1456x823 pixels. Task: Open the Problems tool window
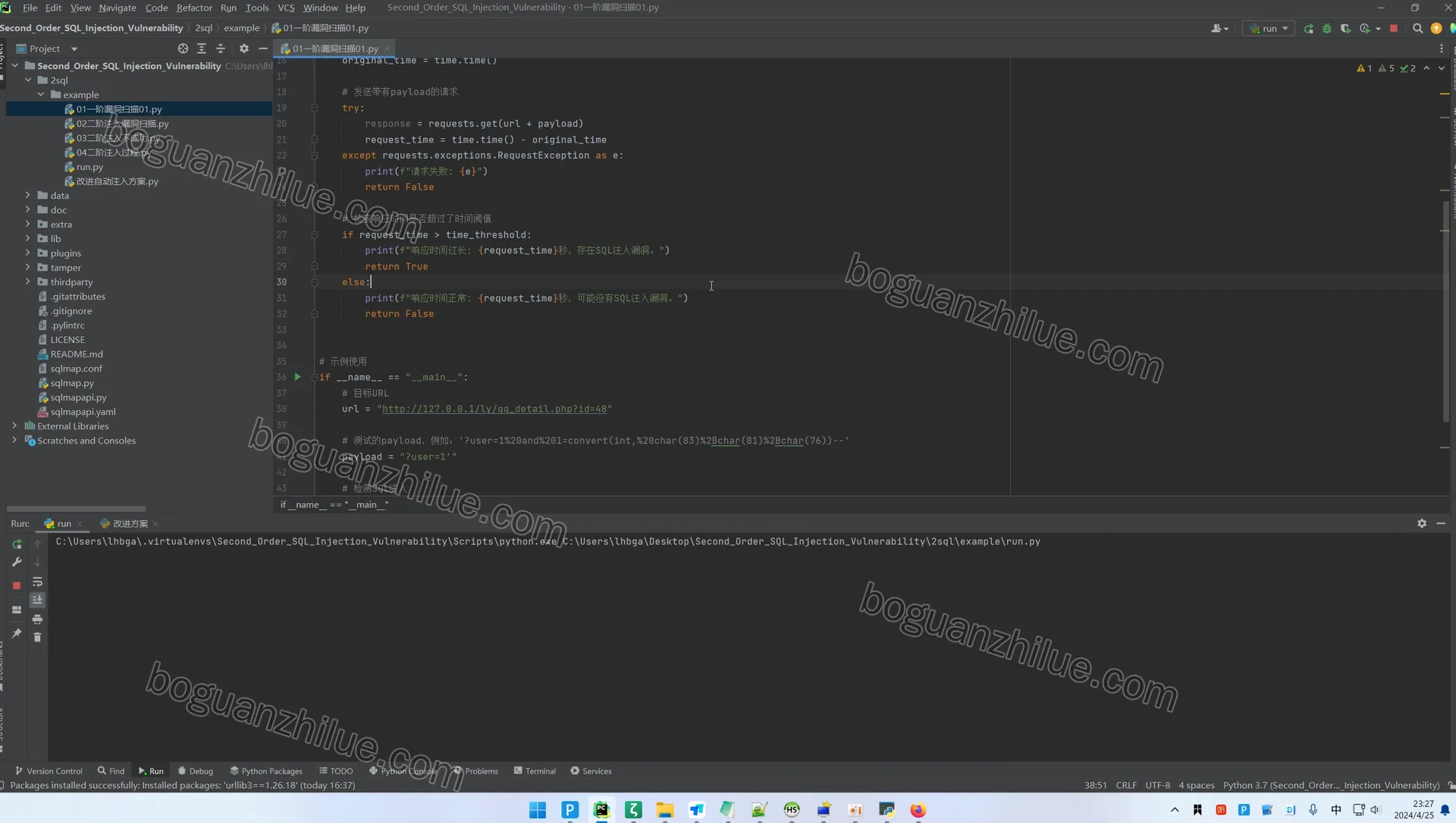click(x=475, y=771)
